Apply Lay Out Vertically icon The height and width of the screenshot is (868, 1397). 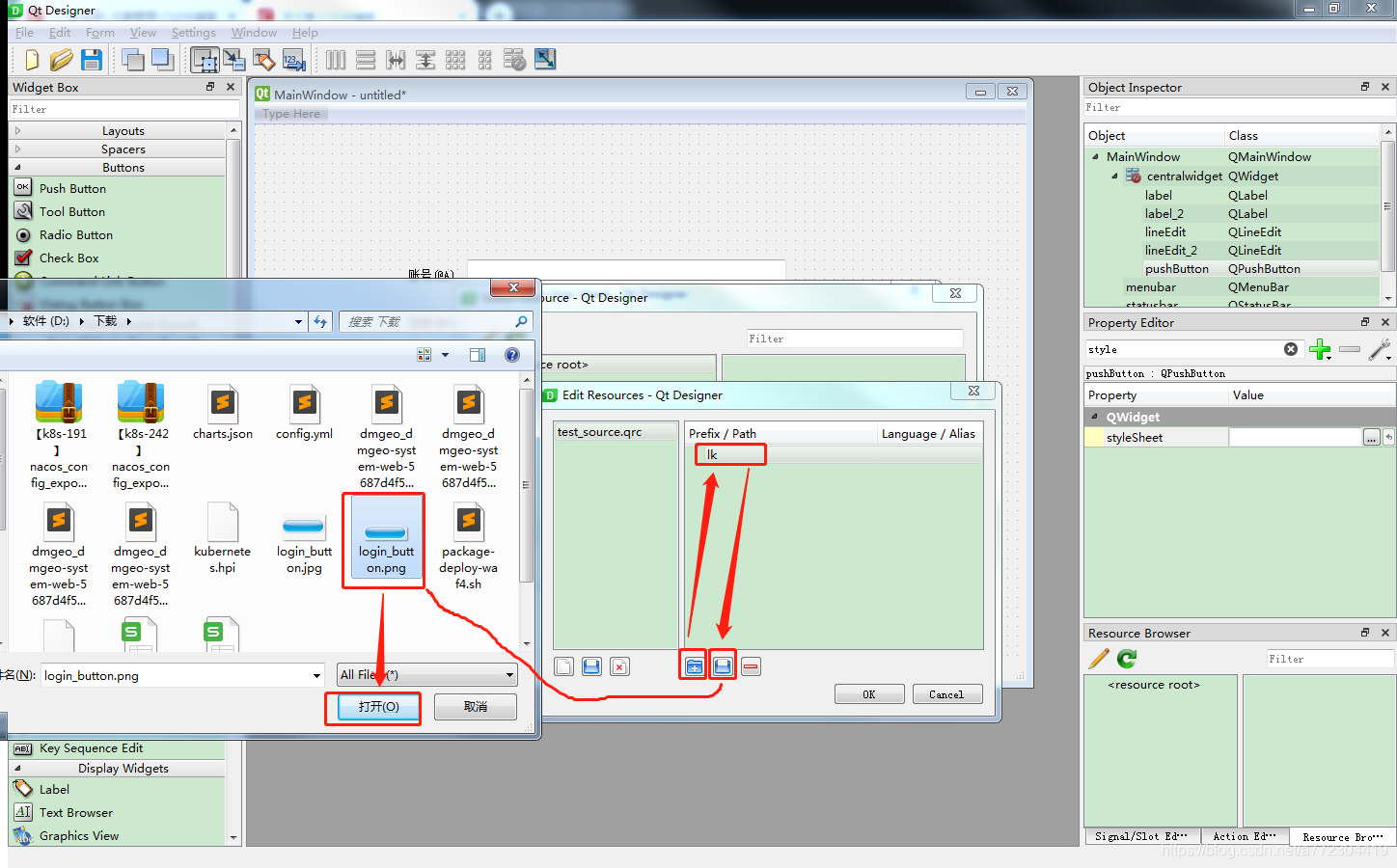366,60
